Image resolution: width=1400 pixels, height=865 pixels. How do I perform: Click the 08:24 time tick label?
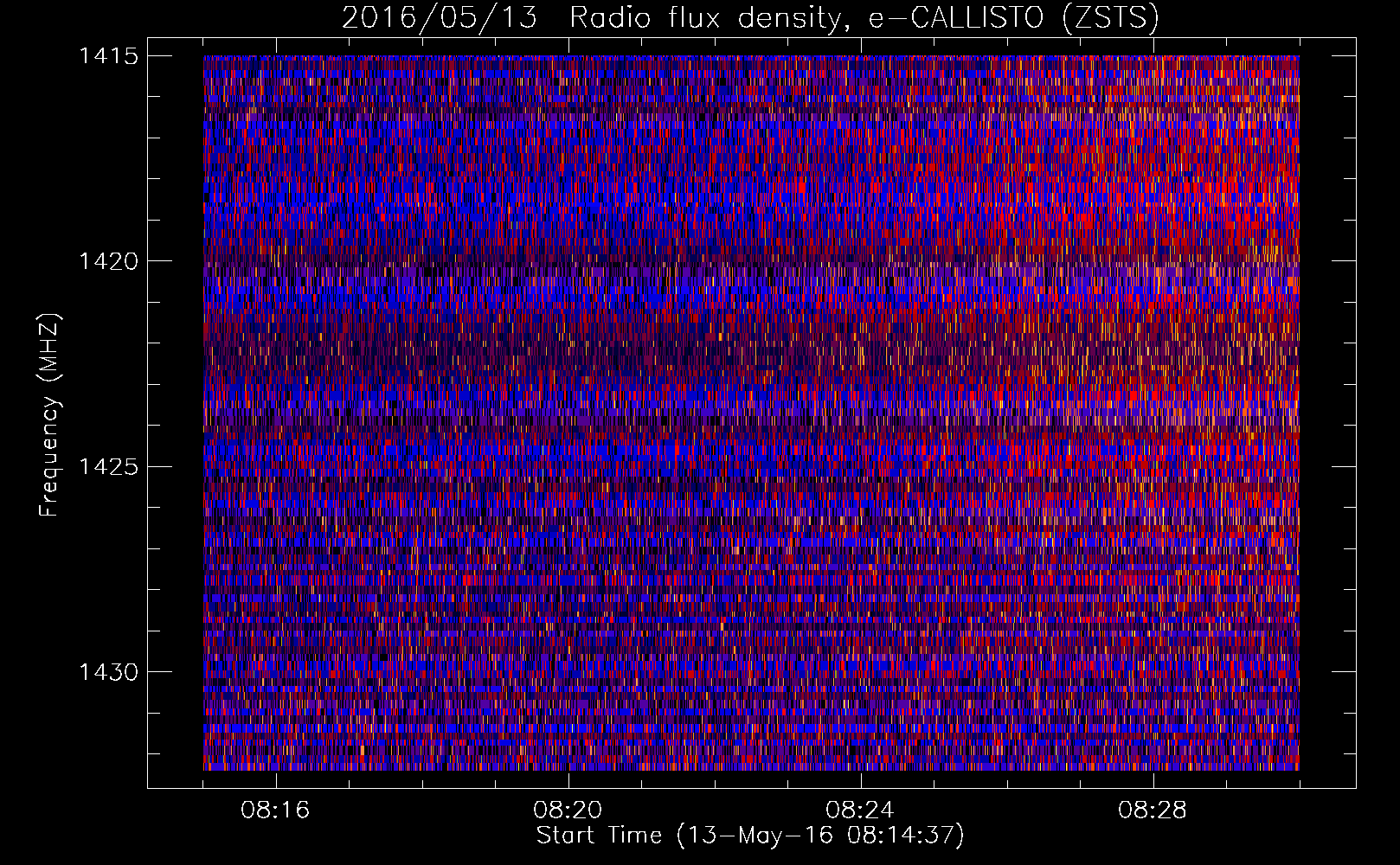[860, 811]
